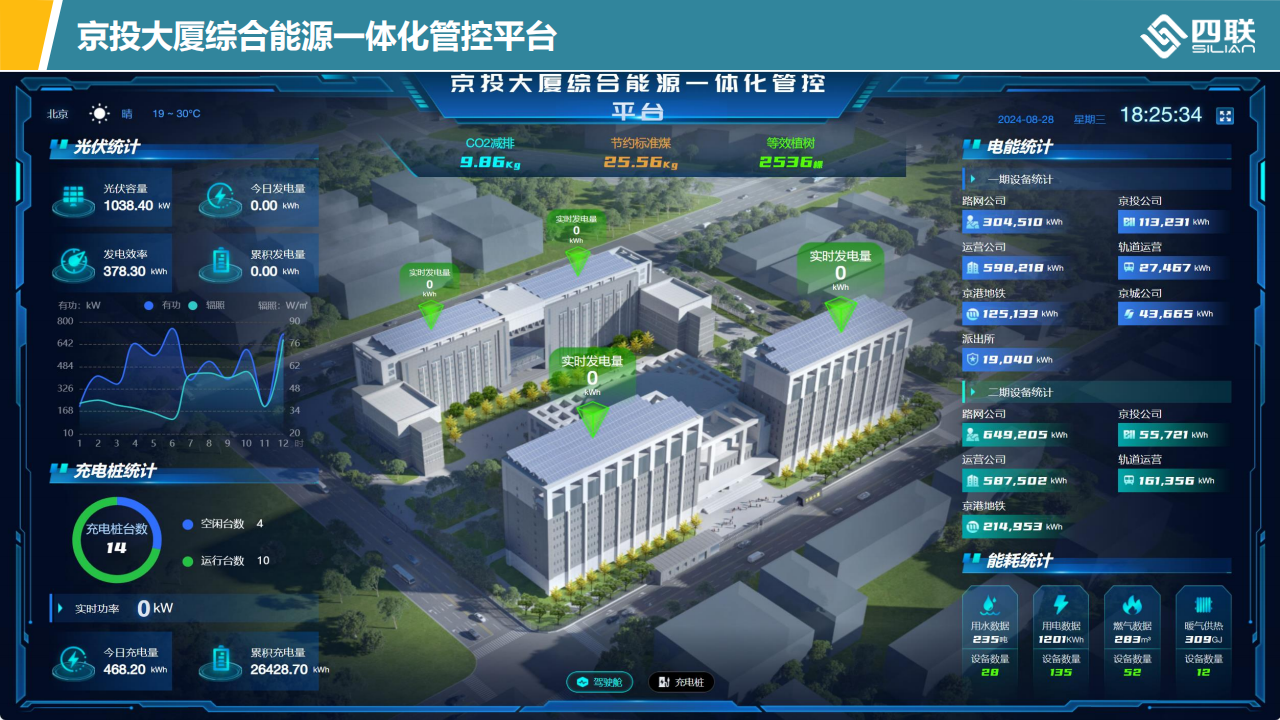Viewport: 1280px width, 720px height.
Task: Click the phase-two 路网公司 icon with 649,205
Action: pos(971,435)
